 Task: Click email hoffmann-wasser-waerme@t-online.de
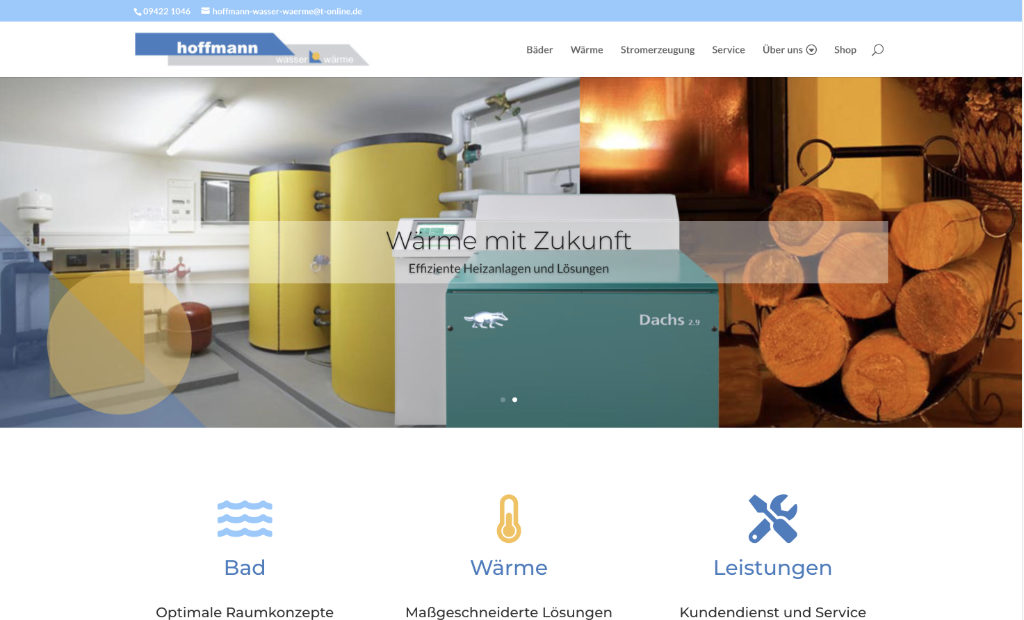pos(287,11)
